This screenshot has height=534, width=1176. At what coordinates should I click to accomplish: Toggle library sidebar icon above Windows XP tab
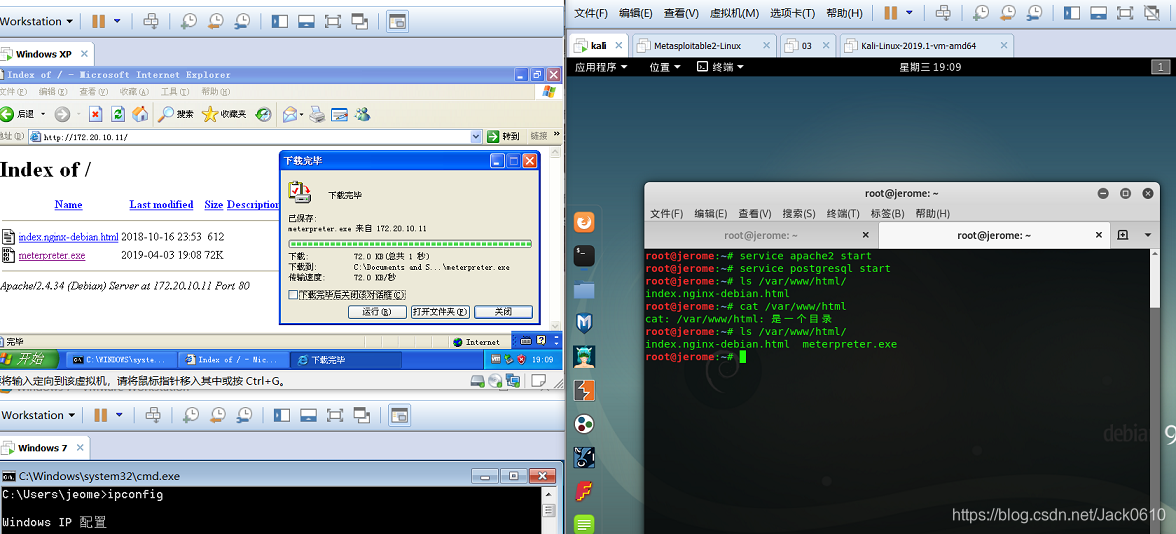[x=280, y=21]
